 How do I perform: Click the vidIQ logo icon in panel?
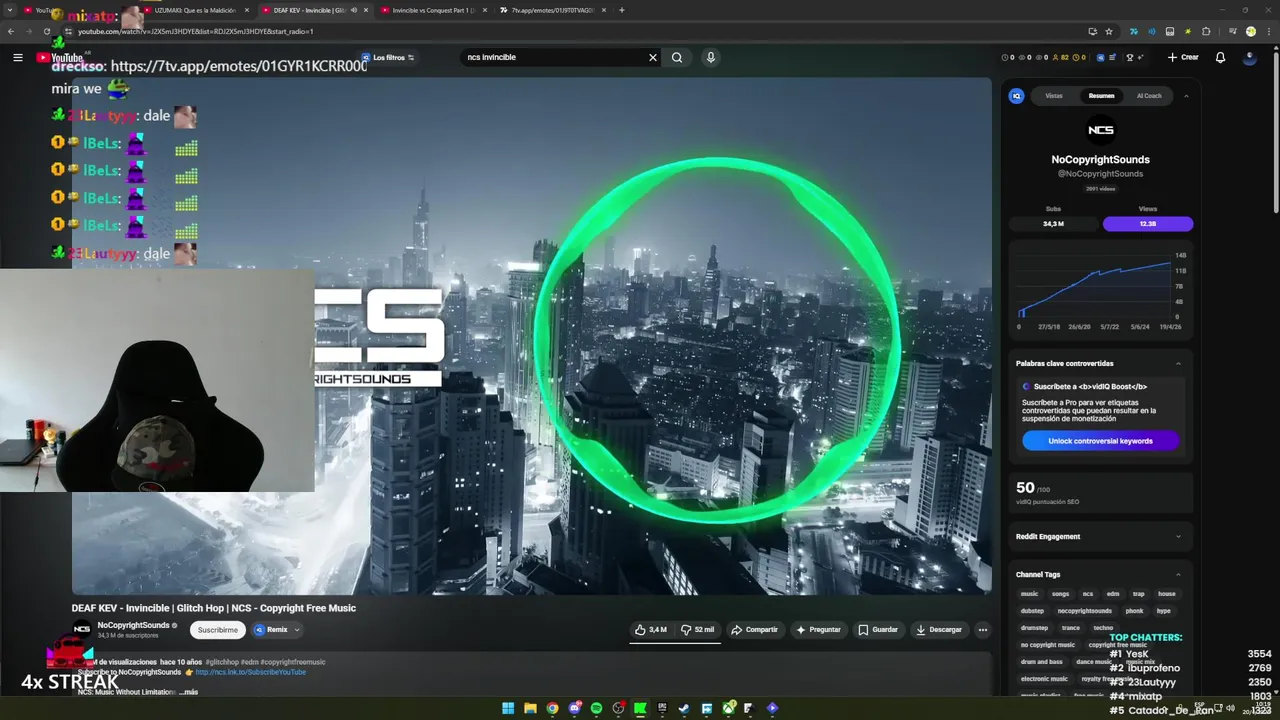click(1017, 96)
